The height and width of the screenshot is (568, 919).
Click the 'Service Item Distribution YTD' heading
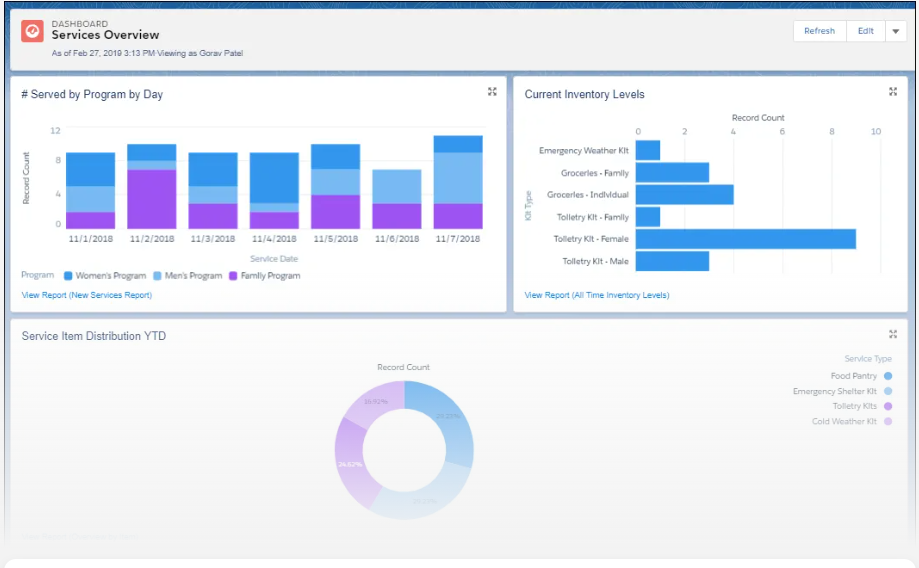point(94,336)
